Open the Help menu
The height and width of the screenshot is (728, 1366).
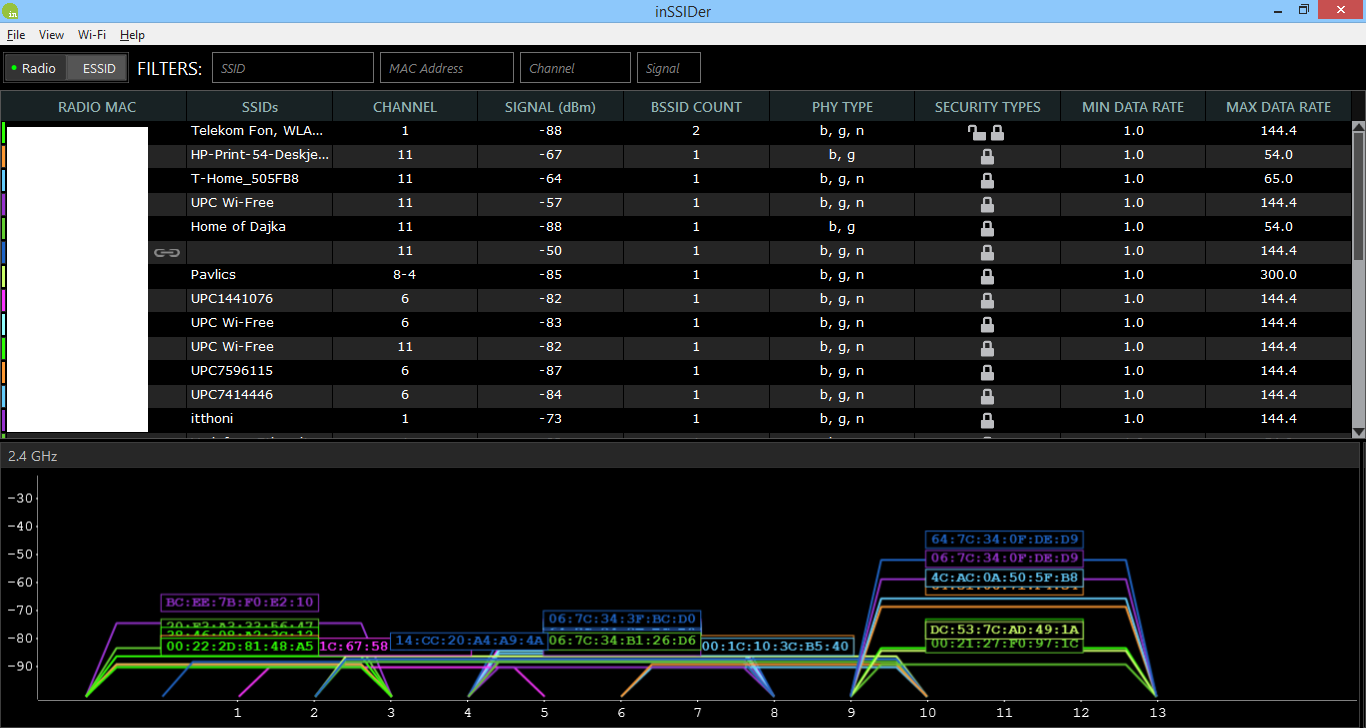pyautogui.click(x=132, y=35)
